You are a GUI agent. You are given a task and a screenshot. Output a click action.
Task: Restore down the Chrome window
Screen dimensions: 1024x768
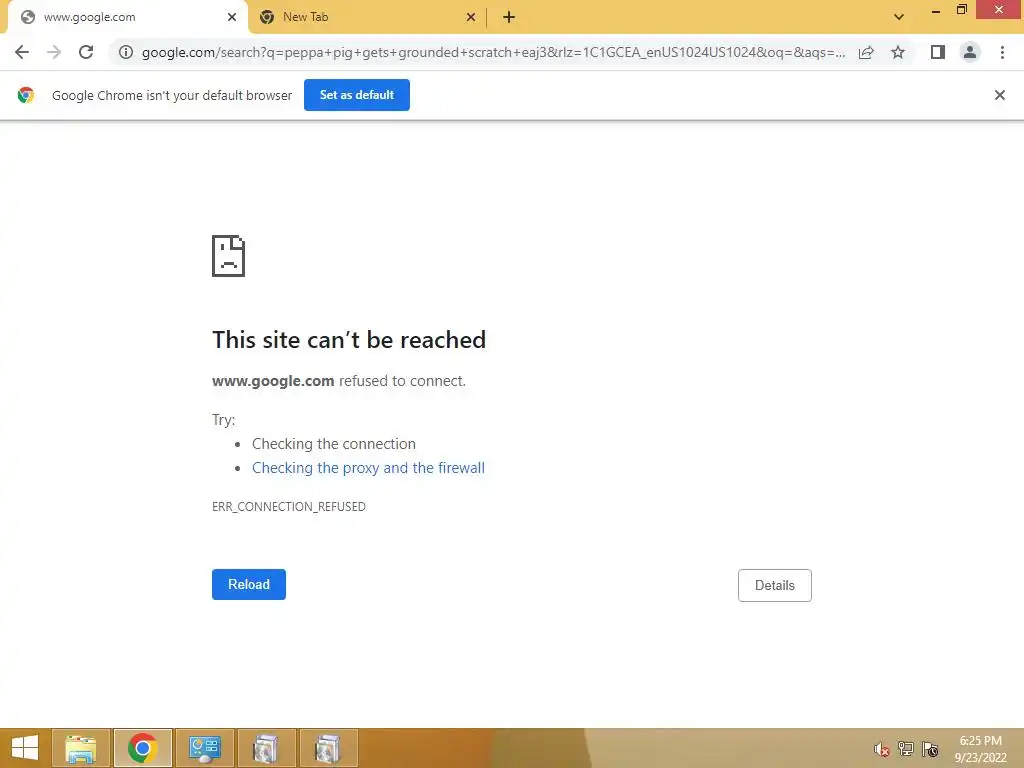(961, 10)
